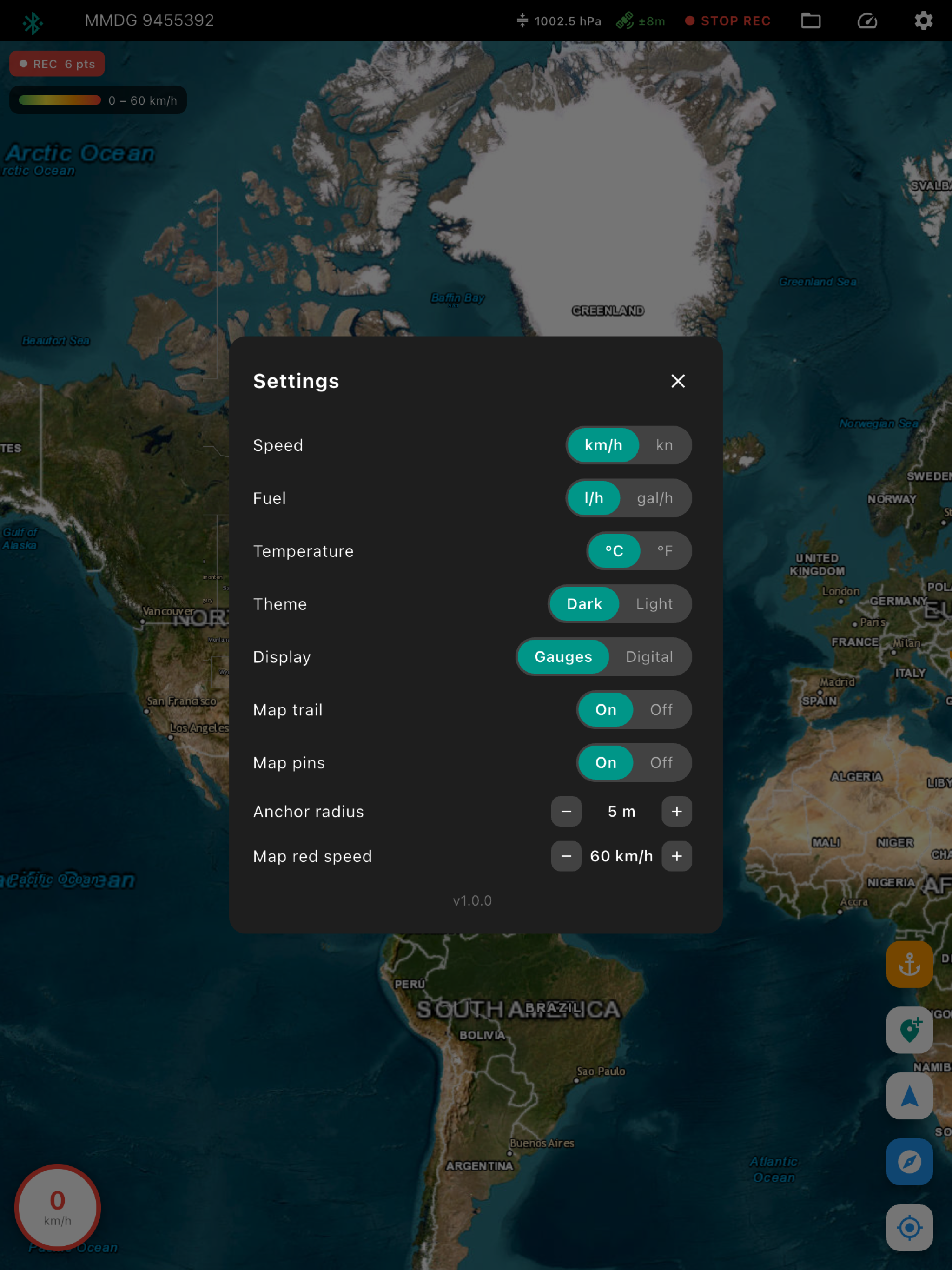
Task: Click the 60 km/h red speed value
Action: tap(621, 856)
